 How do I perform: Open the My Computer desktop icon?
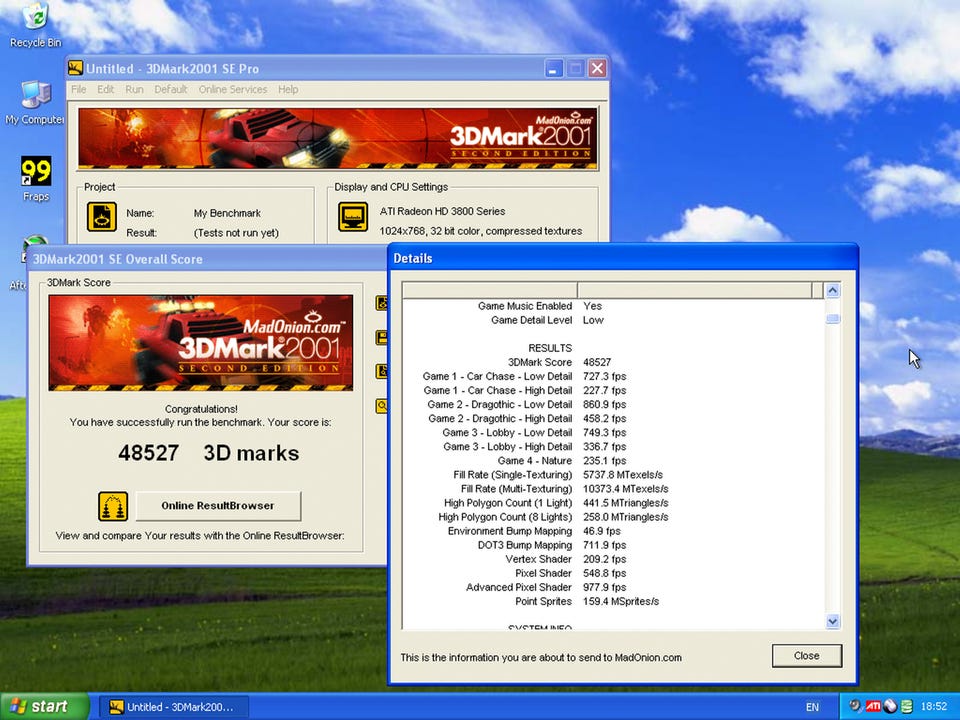(35, 96)
